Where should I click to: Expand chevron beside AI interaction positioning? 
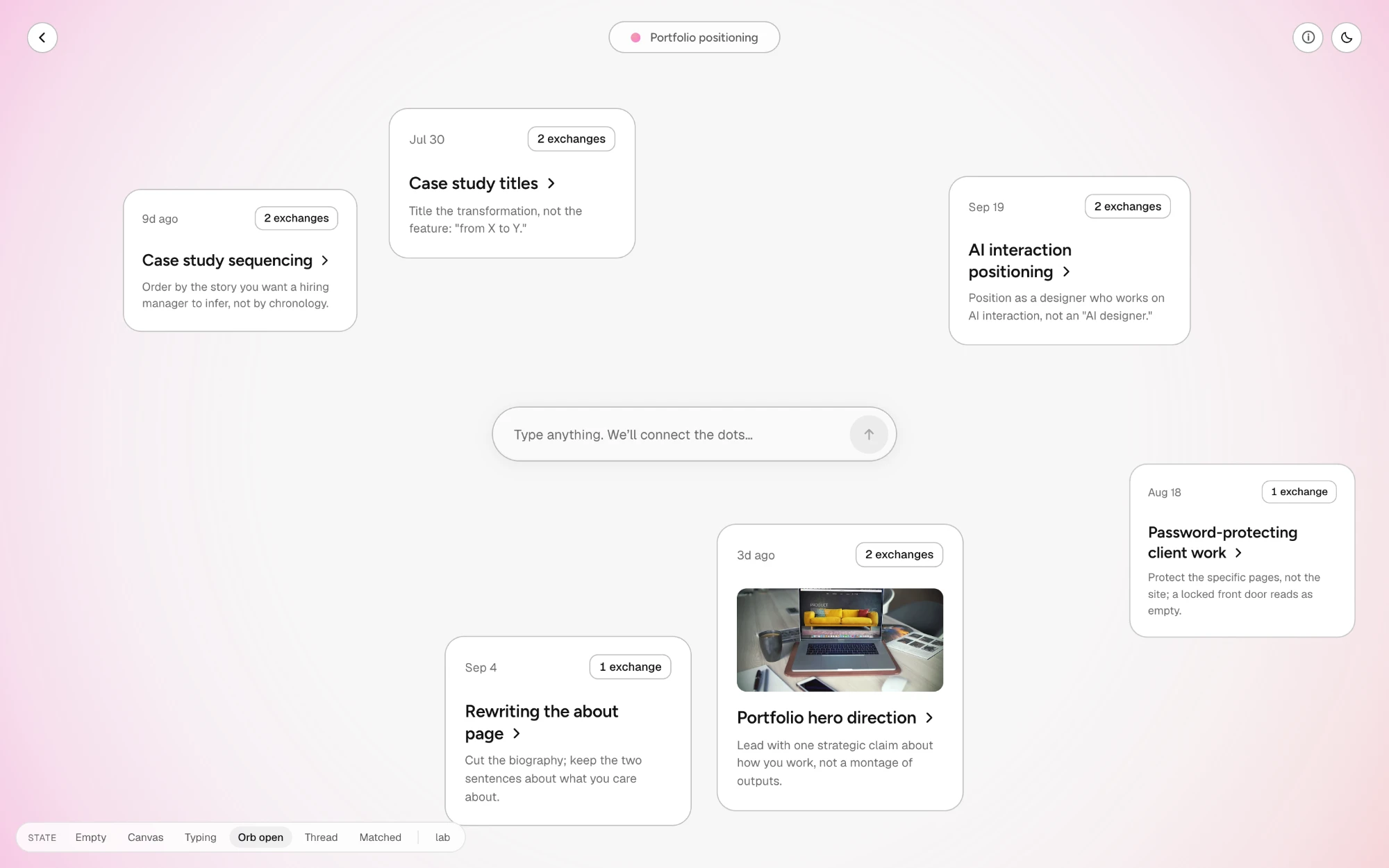point(1067,272)
